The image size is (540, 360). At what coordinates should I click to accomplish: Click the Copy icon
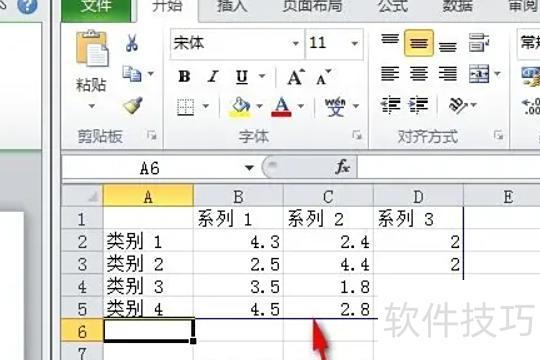(132, 74)
